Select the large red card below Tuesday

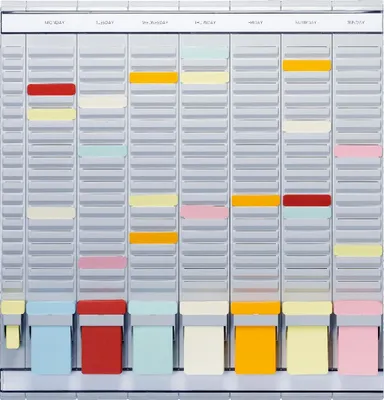pyautogui.click(x=102, y=350)
